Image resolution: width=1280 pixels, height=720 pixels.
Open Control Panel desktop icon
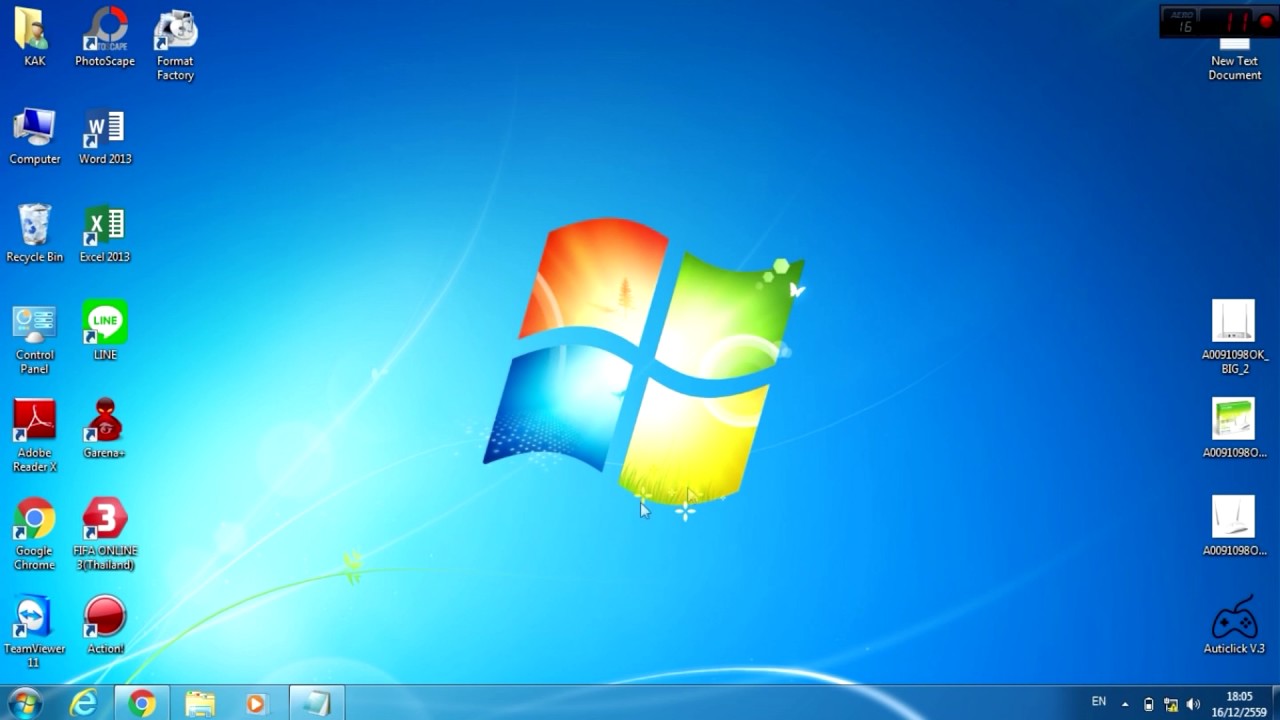34,340
